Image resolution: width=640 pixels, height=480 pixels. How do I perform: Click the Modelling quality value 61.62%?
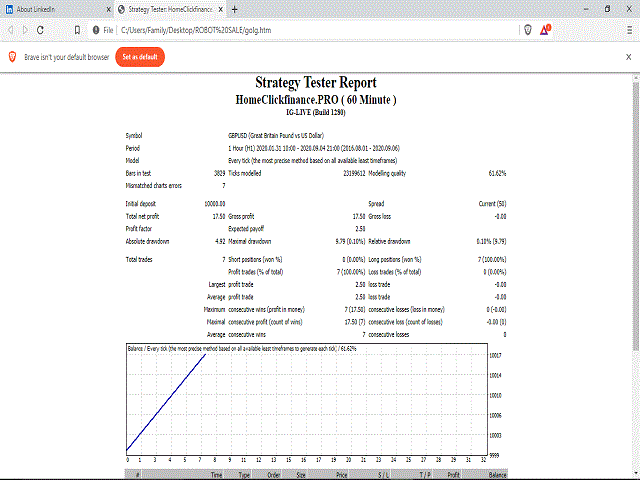tap(497, 173)
